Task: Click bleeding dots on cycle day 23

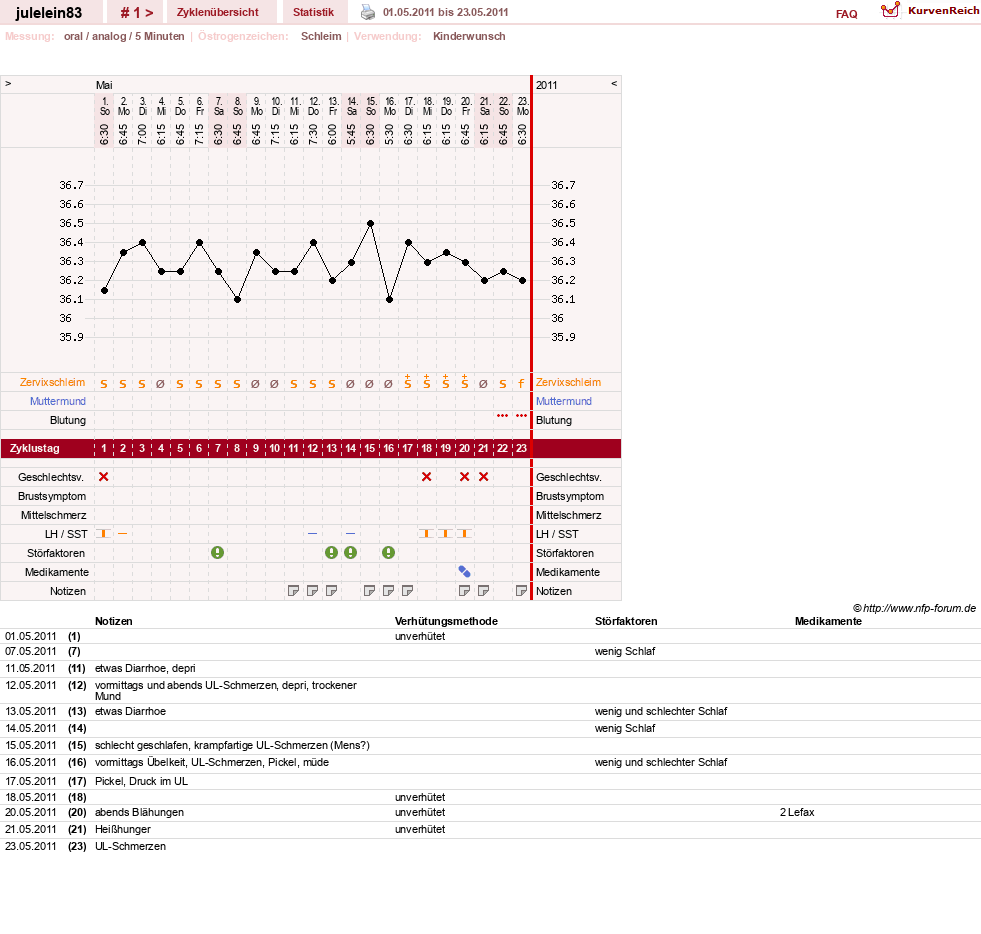Action: tap(521, 415)
